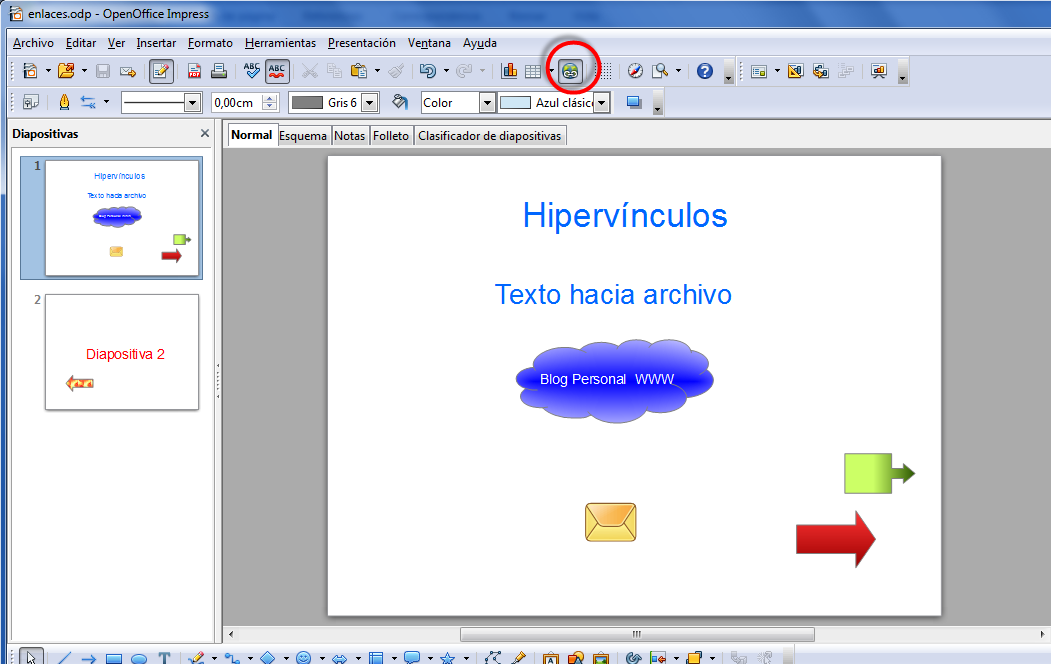Toggle the Selection arrow tool
This screenshot has height=664, width=1051.
click(x=32, y=657)
